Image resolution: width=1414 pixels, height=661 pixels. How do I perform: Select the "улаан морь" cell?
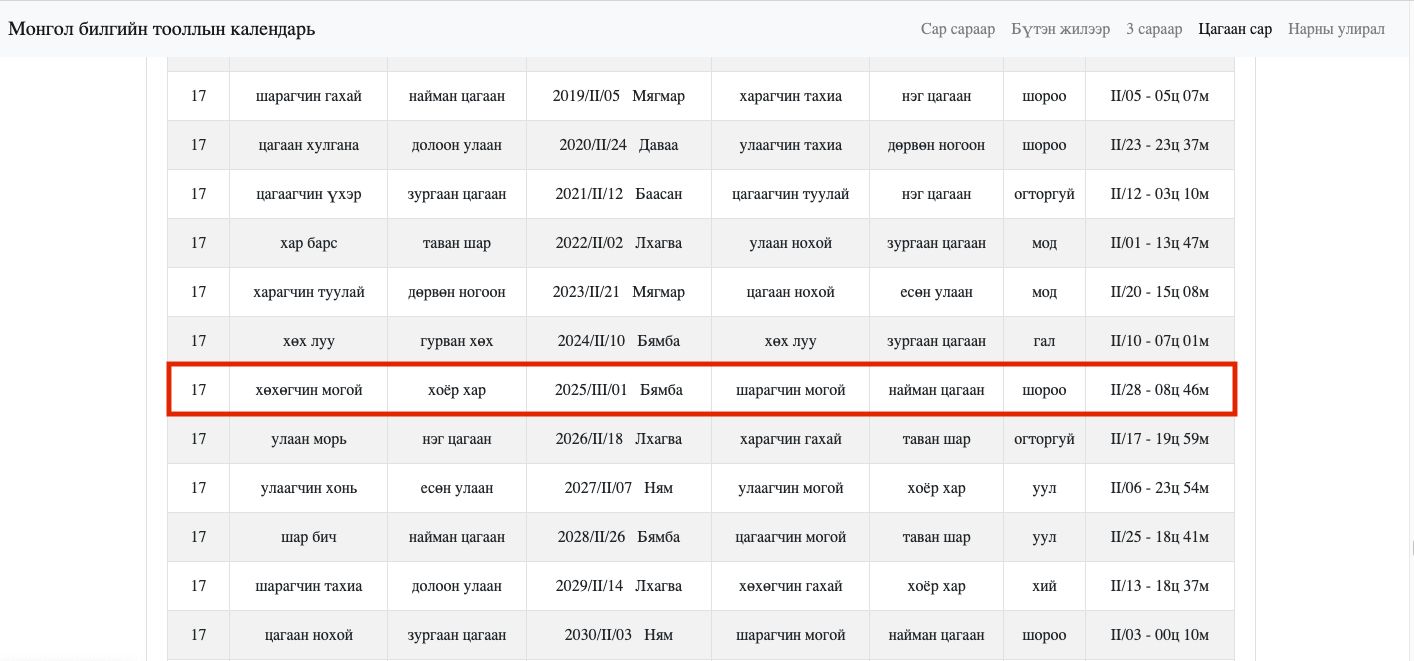(x=309, y=439)
